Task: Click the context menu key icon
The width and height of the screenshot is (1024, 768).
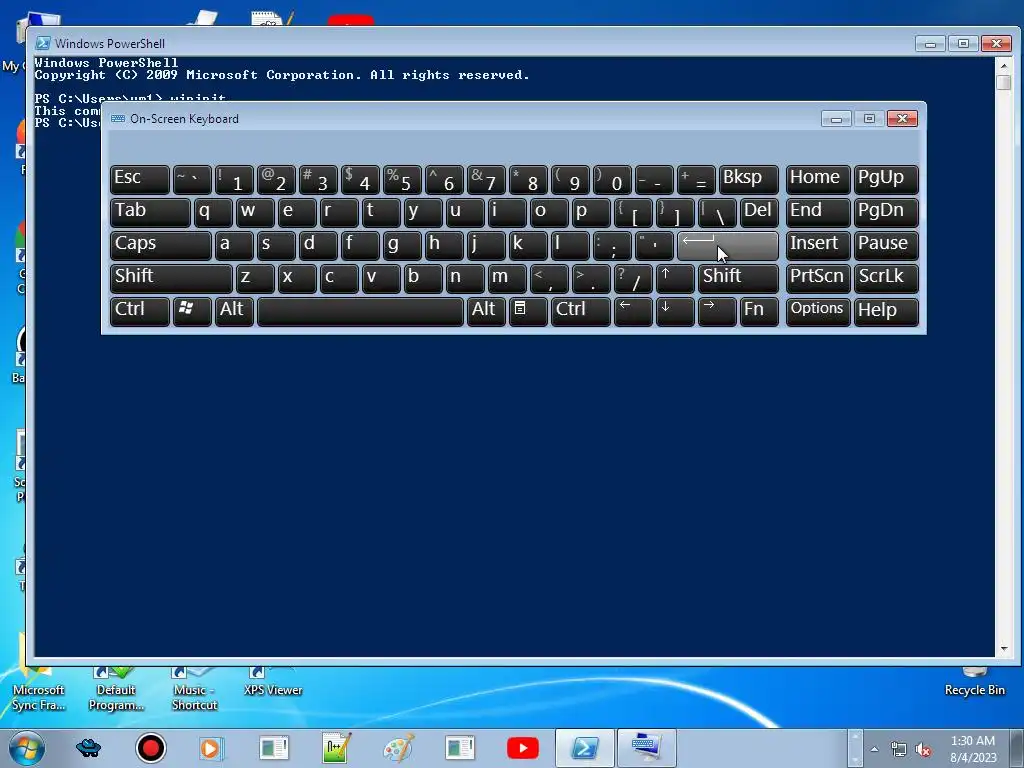Action: pos(528,311)
